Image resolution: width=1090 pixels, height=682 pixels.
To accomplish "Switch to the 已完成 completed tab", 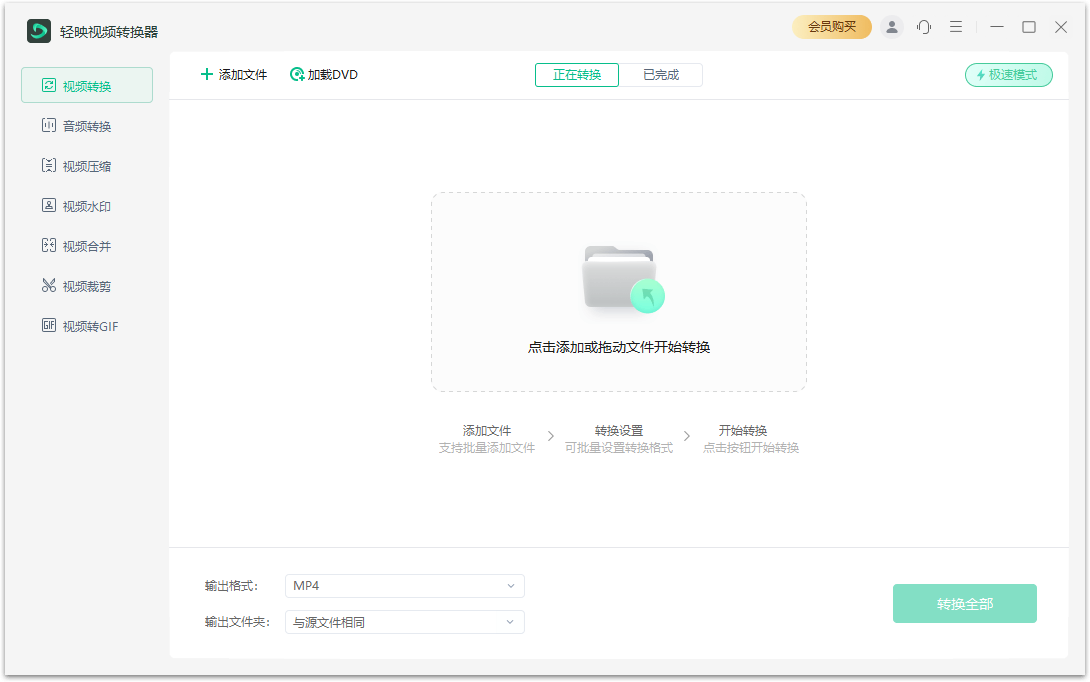I will point(662,74).
